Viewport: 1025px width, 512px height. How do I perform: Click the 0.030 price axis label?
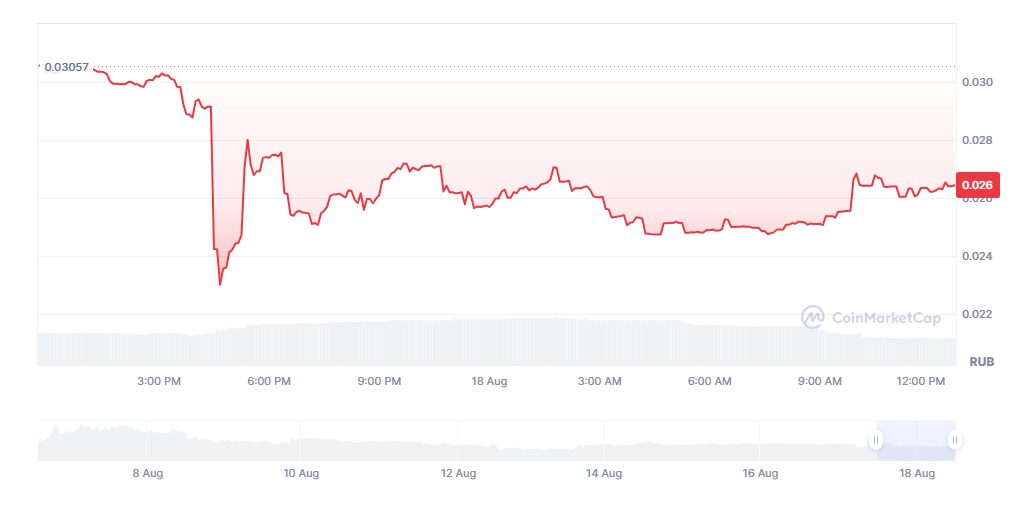tap(977, 82)
